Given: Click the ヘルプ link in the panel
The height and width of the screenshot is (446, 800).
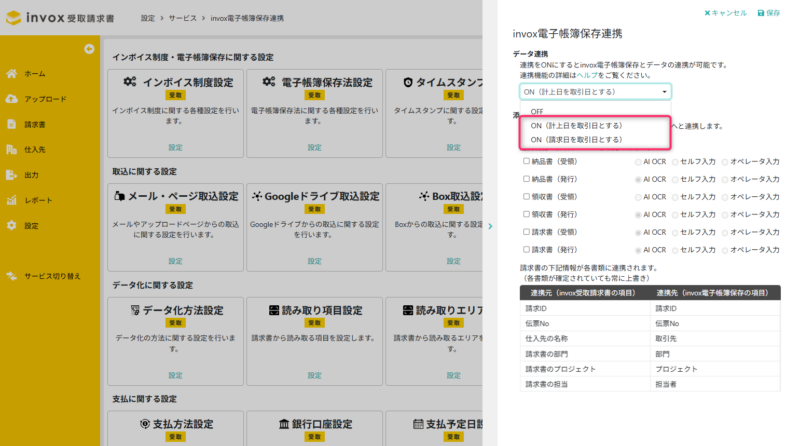Looking at the screenshot, I should point(587,75).
